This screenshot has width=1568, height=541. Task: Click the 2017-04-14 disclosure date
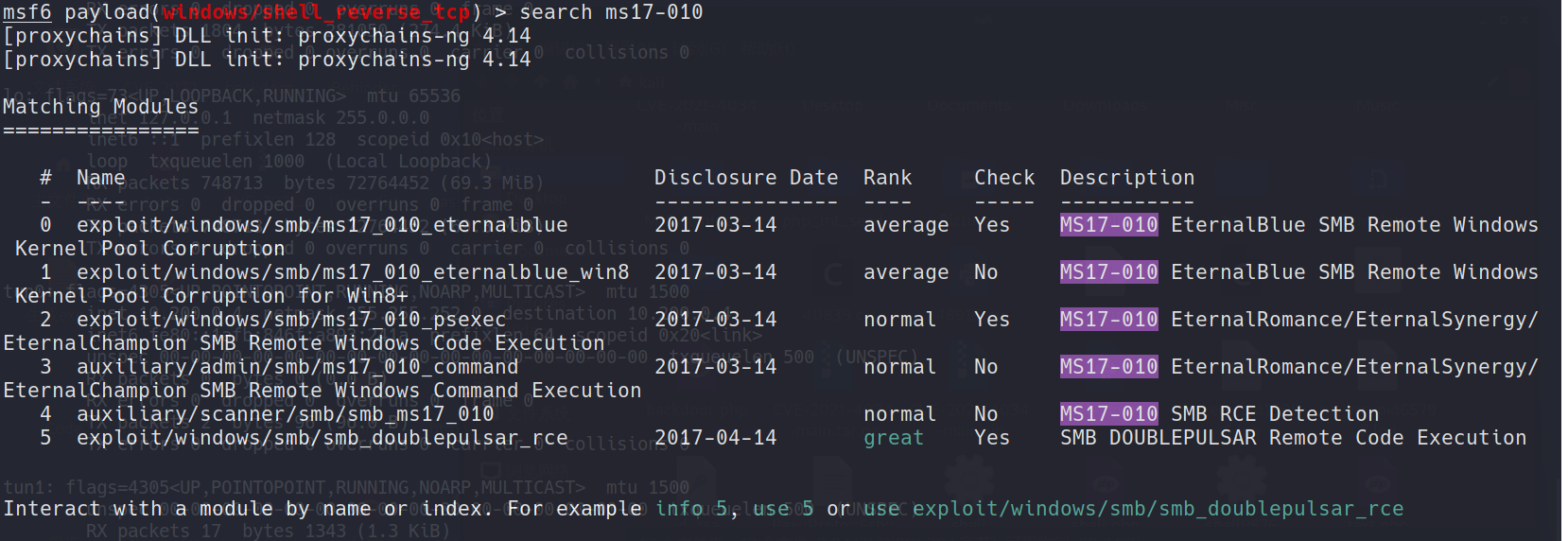click(x=715, y=438)
